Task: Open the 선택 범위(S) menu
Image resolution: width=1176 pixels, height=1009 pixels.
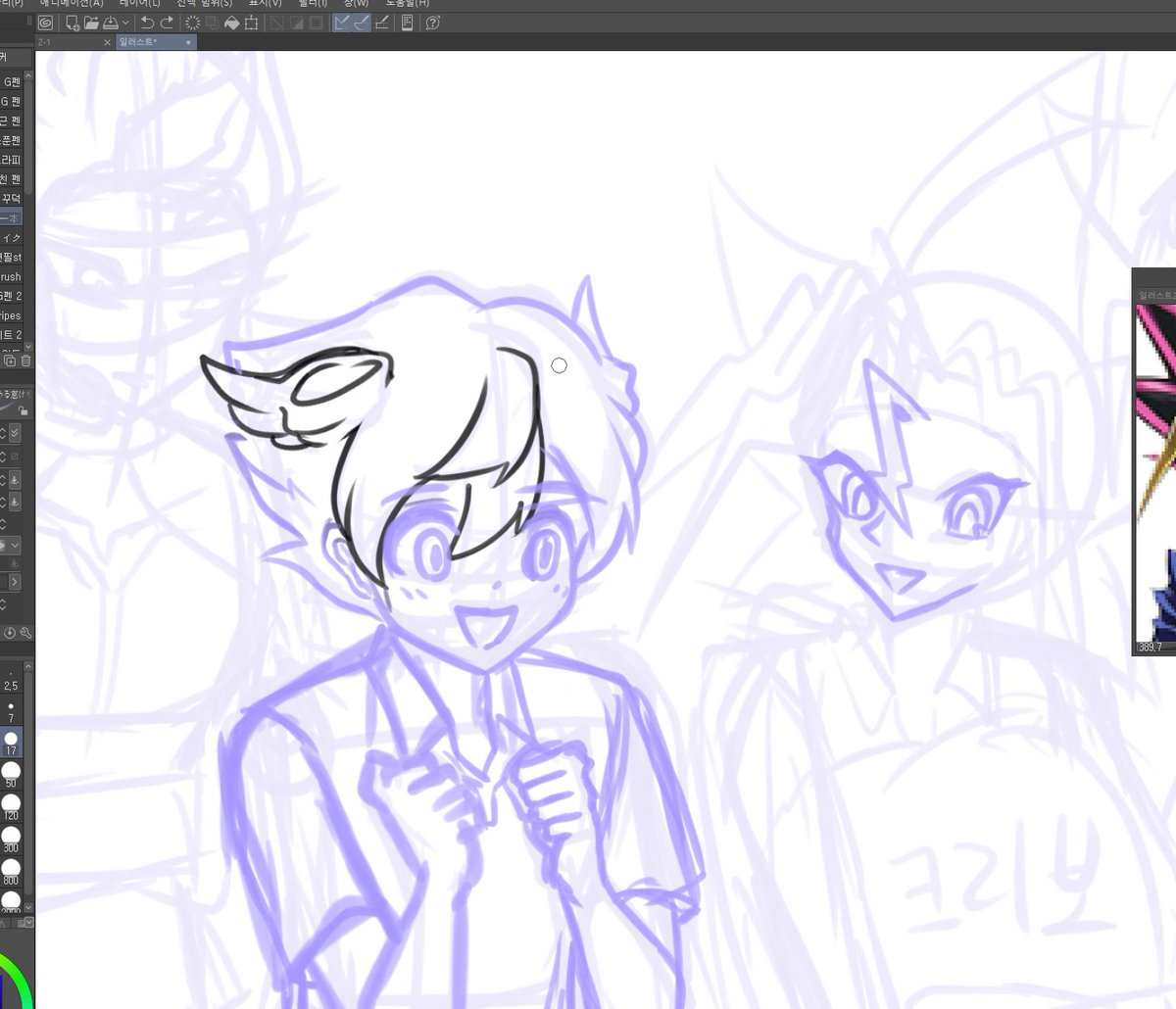Action: click(204, 4)
